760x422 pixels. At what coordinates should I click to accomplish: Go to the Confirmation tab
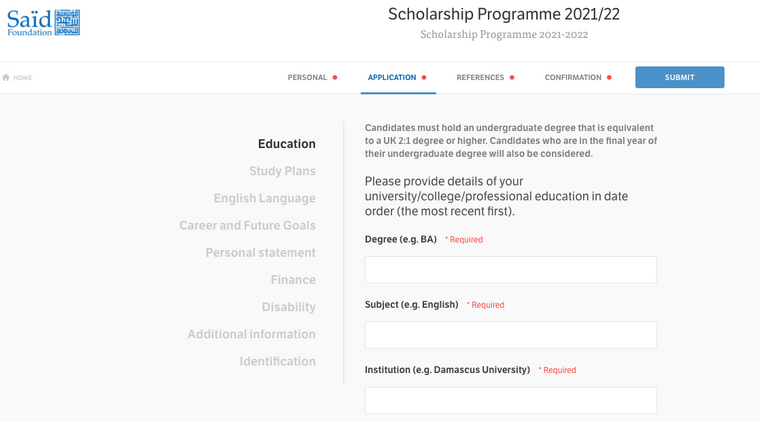coord(573,77)
